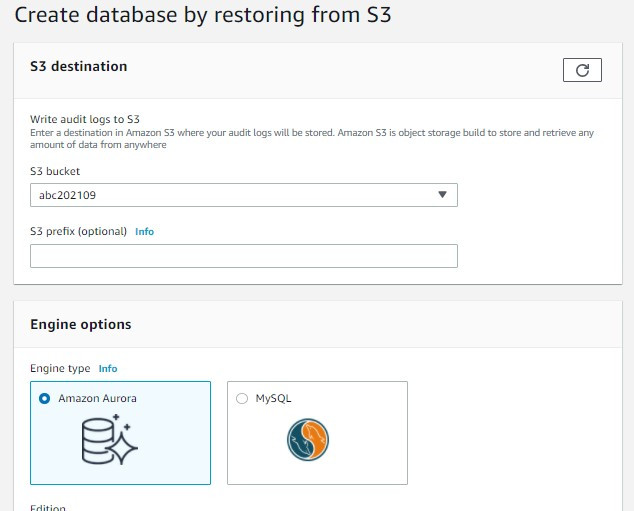This screenshot has height=511, width=634.
Task: Click the 'S3 destination' section heading
Action: point(79,67)
